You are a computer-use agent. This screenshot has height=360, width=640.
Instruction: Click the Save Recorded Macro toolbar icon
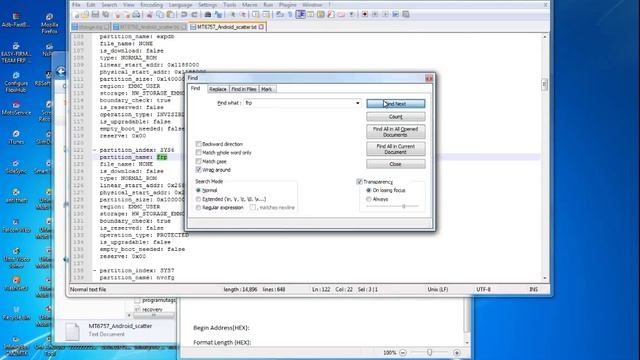pos(405,14)
